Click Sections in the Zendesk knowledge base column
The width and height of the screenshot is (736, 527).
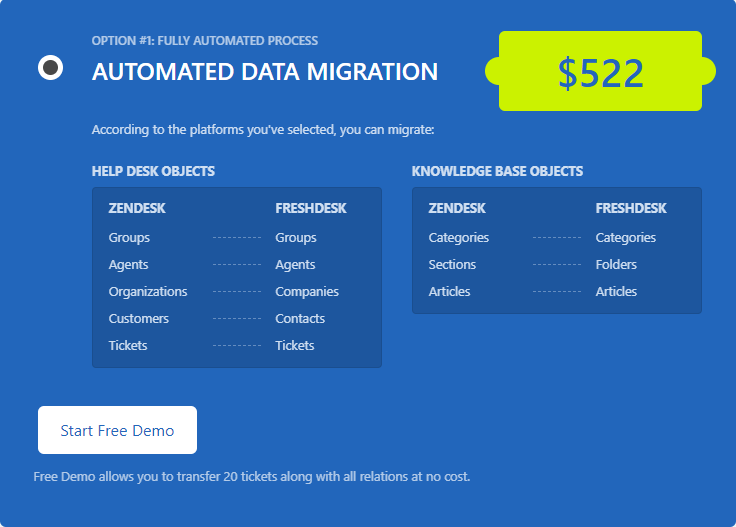pos(452,265)
